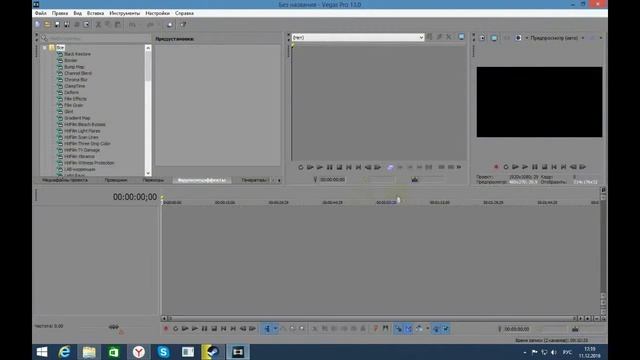
Task: Open the Auto Ripple mode dropdown arrow
Action: tap(428, 329)
